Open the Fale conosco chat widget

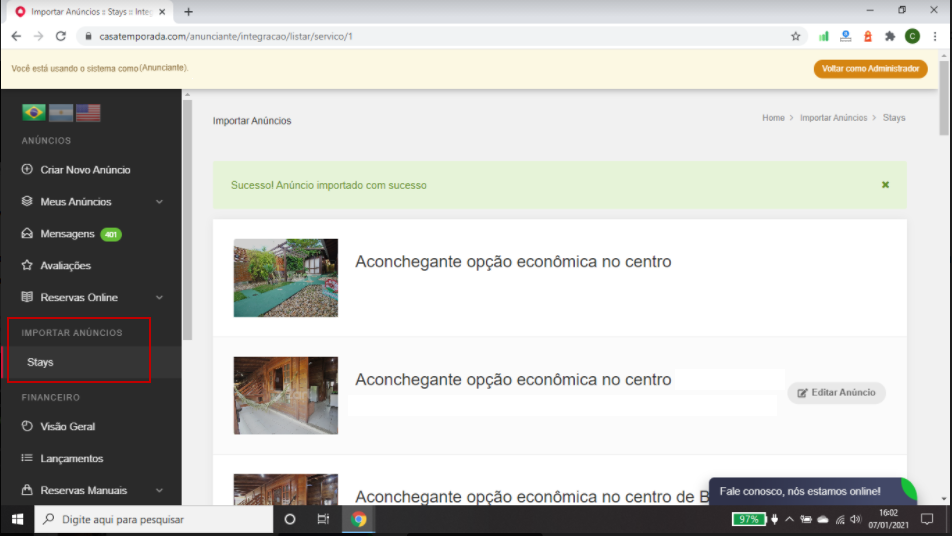[812, 491]
